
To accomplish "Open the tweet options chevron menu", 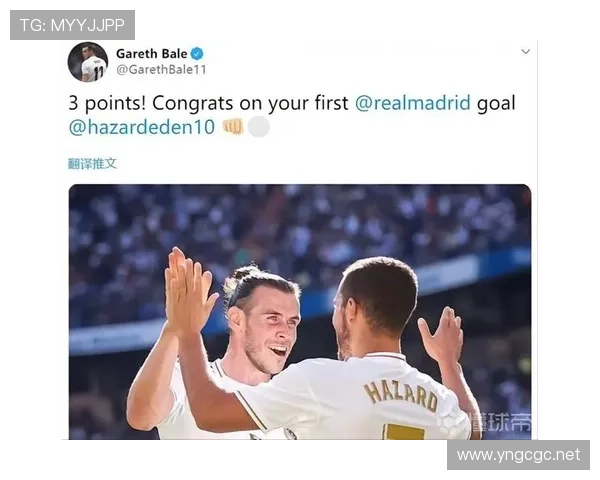I will point(526,51).
